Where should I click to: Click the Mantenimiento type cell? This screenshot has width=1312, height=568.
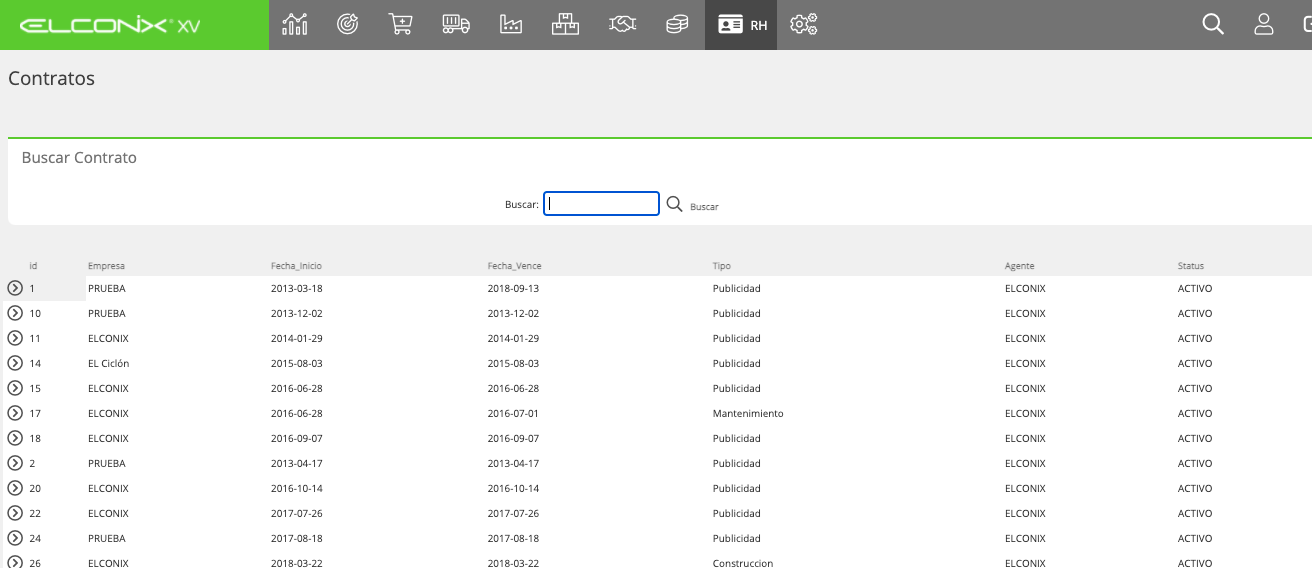(748, 413)
